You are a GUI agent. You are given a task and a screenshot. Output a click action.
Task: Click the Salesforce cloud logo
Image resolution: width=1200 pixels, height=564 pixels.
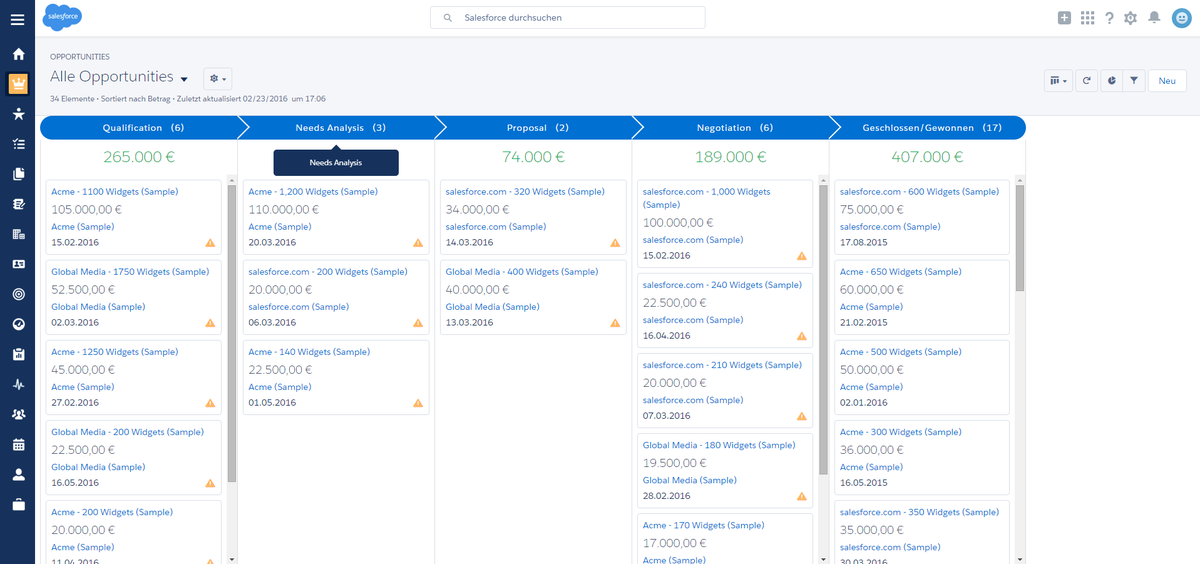(x=63, y=17)
